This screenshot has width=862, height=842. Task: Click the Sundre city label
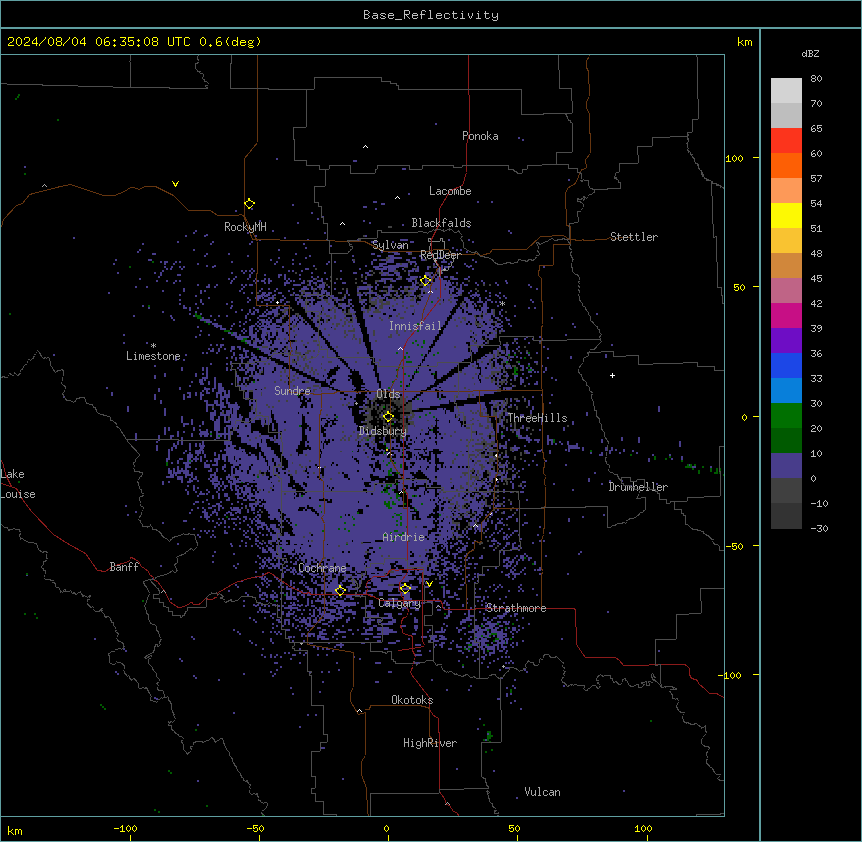(x=292, y=391)
